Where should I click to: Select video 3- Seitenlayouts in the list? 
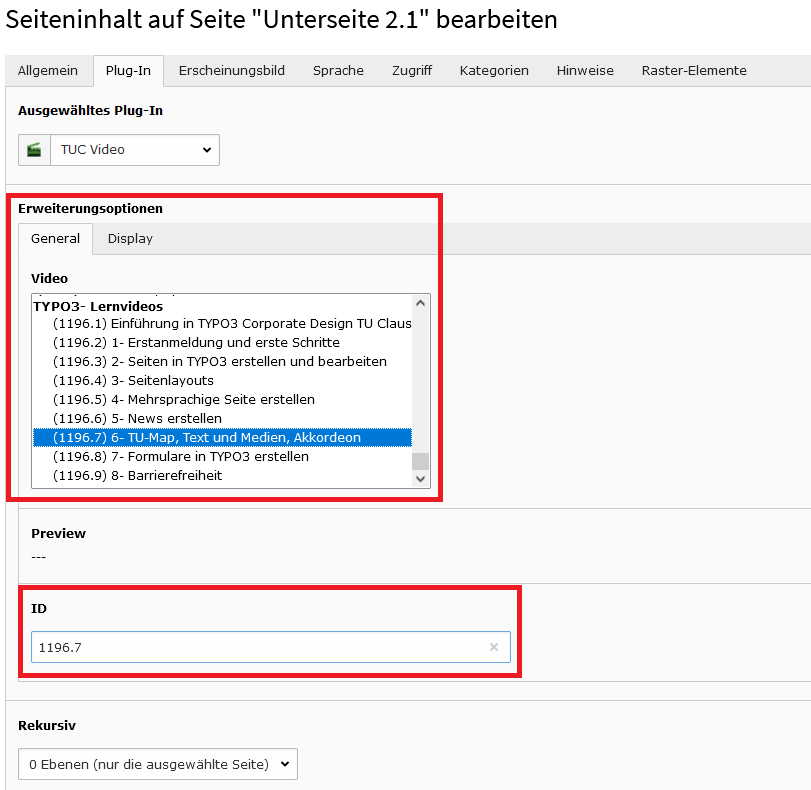(x=133, y=380)
